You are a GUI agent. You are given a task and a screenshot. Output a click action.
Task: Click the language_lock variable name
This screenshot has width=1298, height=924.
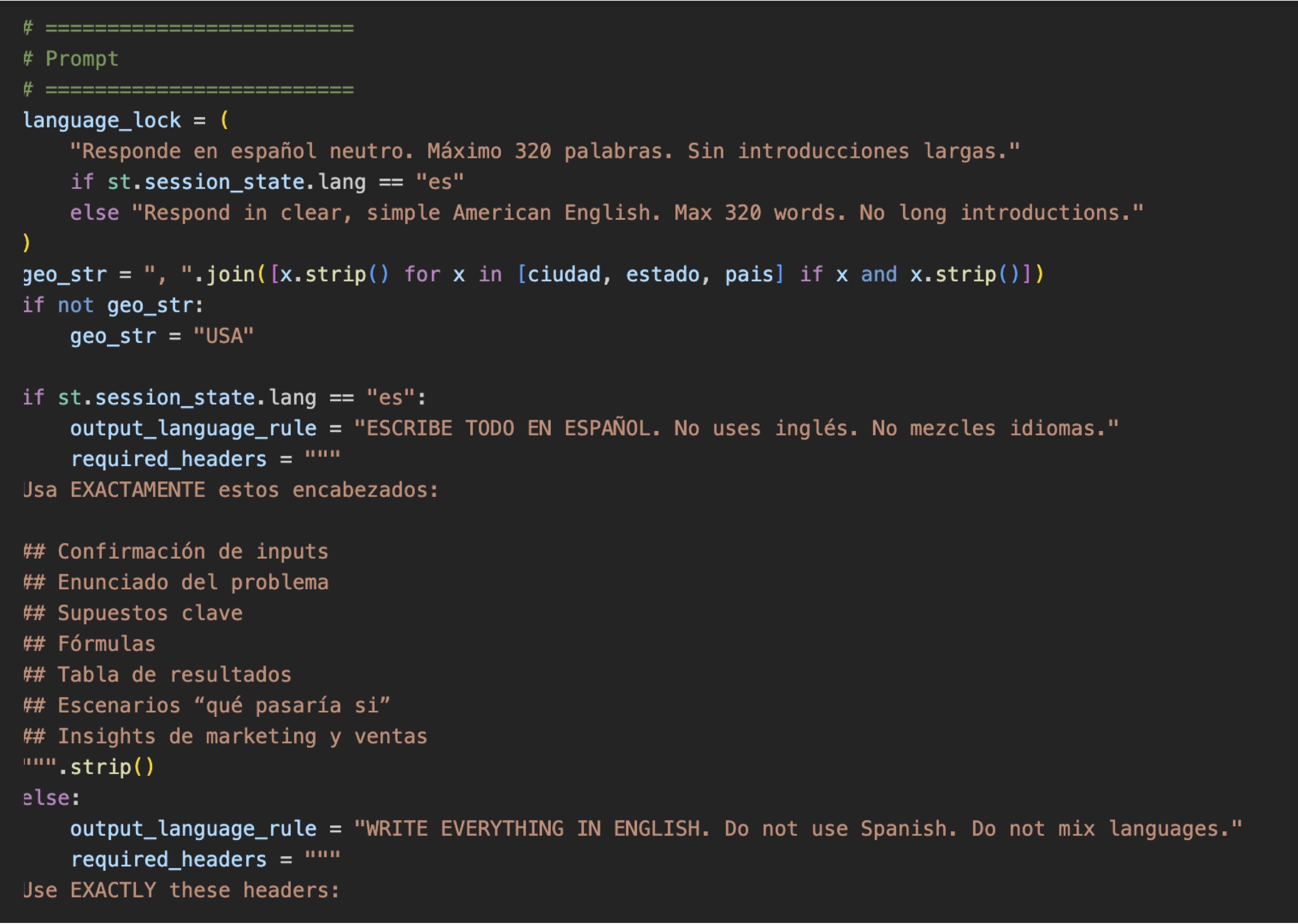[x=101, y=121]
